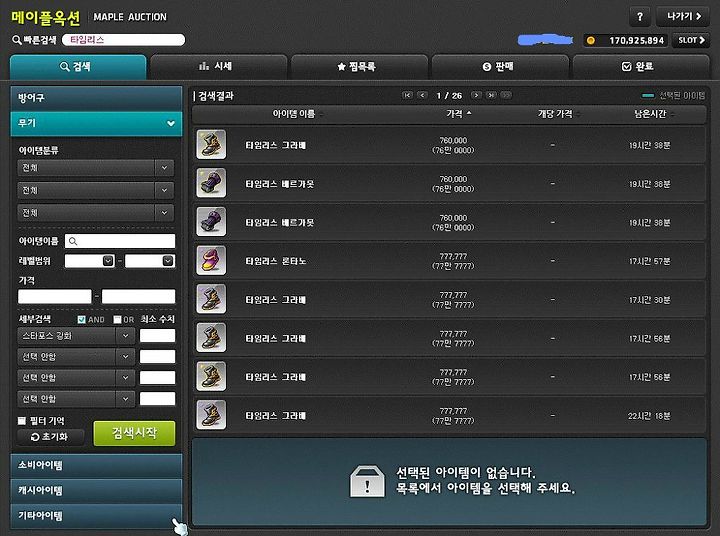The width and height of the screenshot is (720, 536).
Task: Click the 스타포스 강화 minimum value field
Action: (158, 336)
